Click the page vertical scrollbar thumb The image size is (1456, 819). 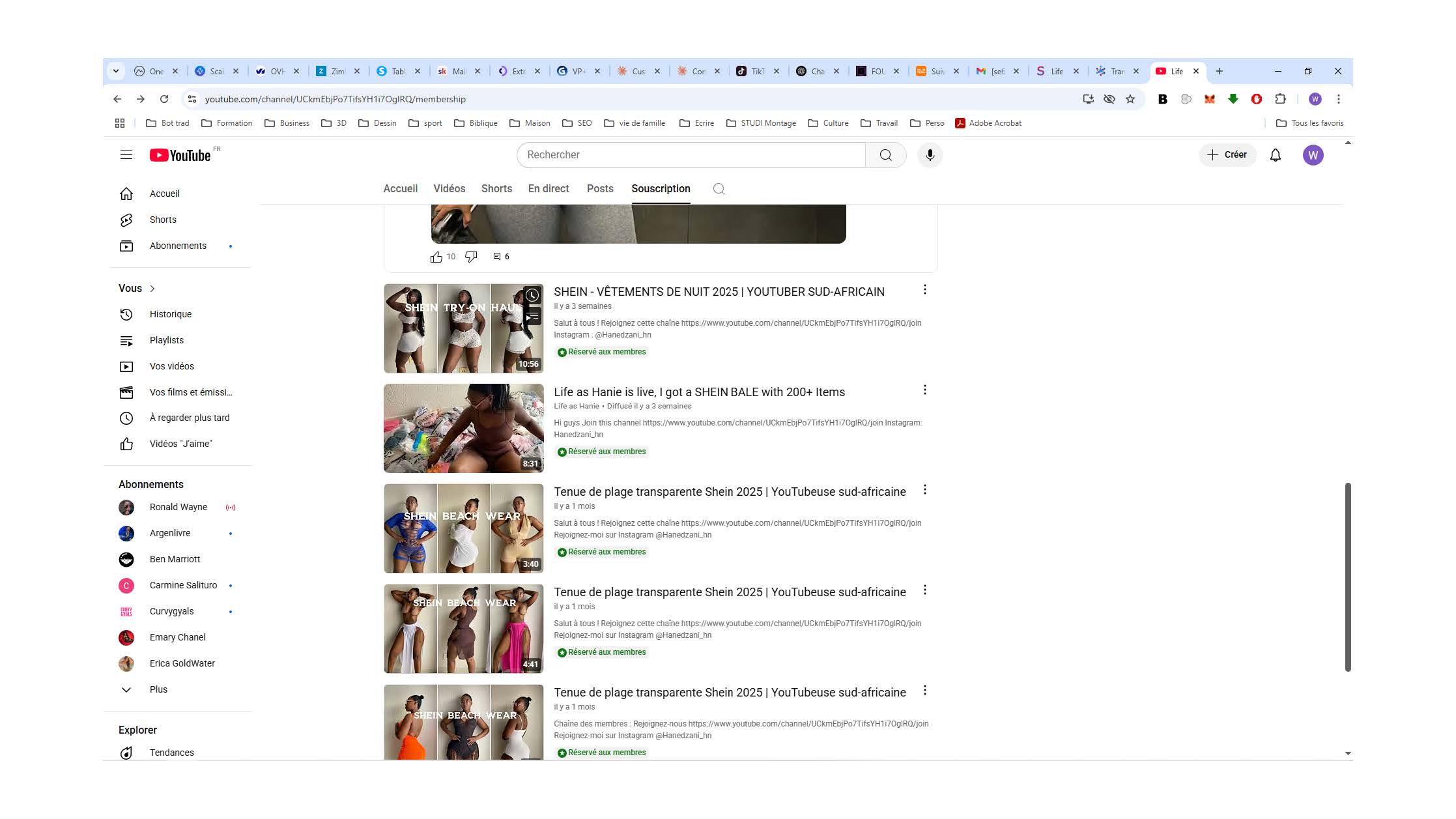[1347, 577]
